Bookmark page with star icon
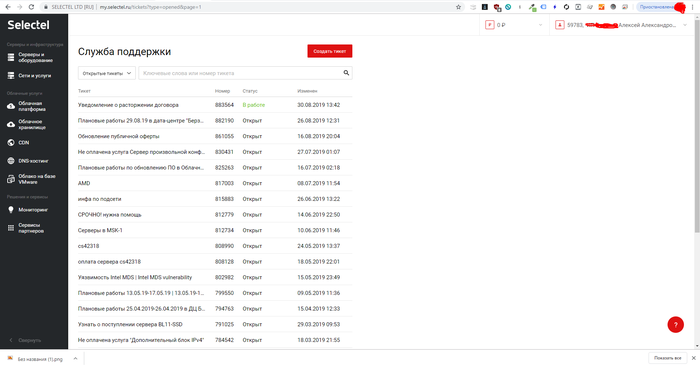Image resolution: width=700 pixels, height=366 pixels. click(458, 7)
